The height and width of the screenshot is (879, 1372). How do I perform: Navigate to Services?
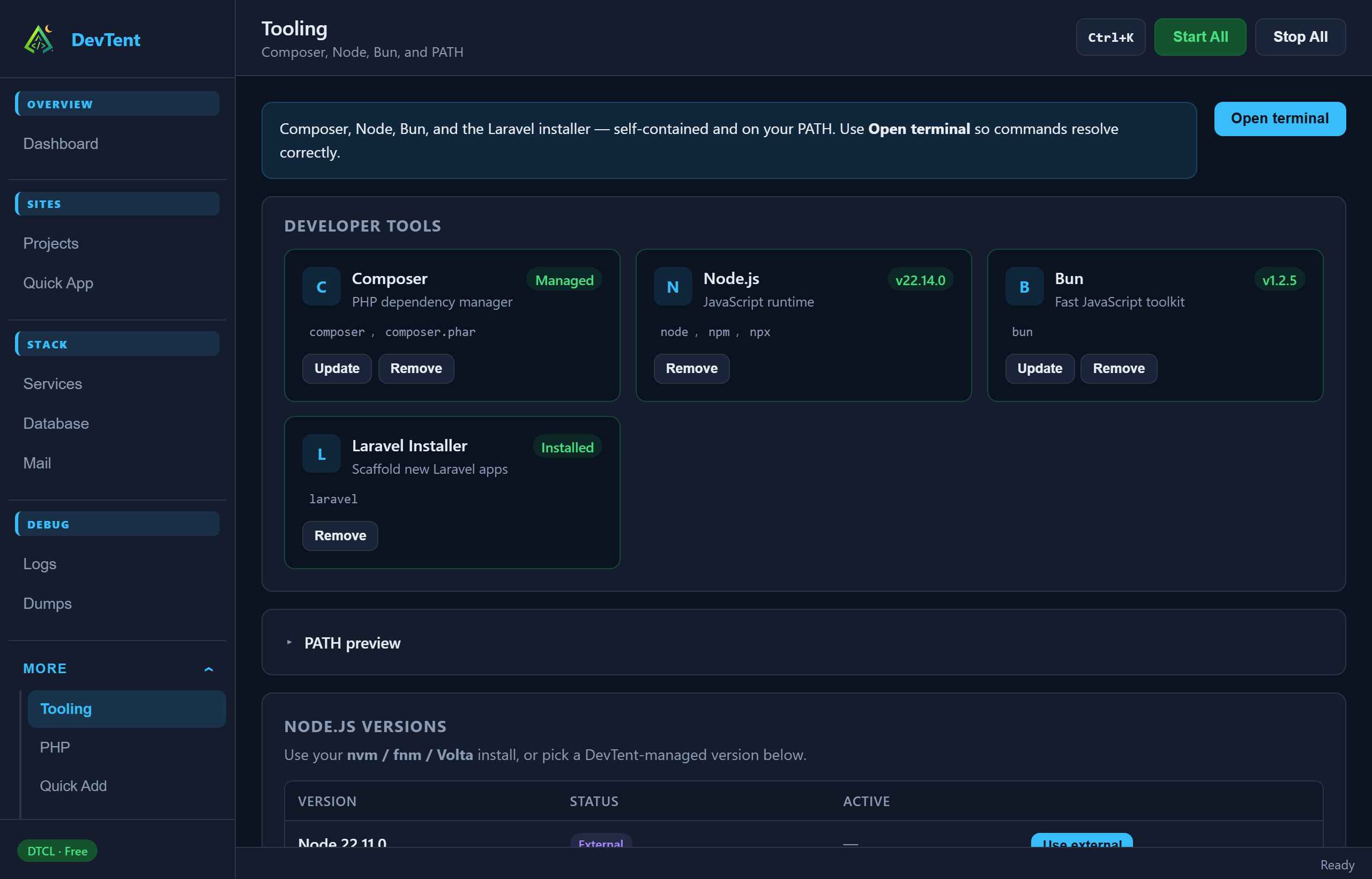[53, 384]
